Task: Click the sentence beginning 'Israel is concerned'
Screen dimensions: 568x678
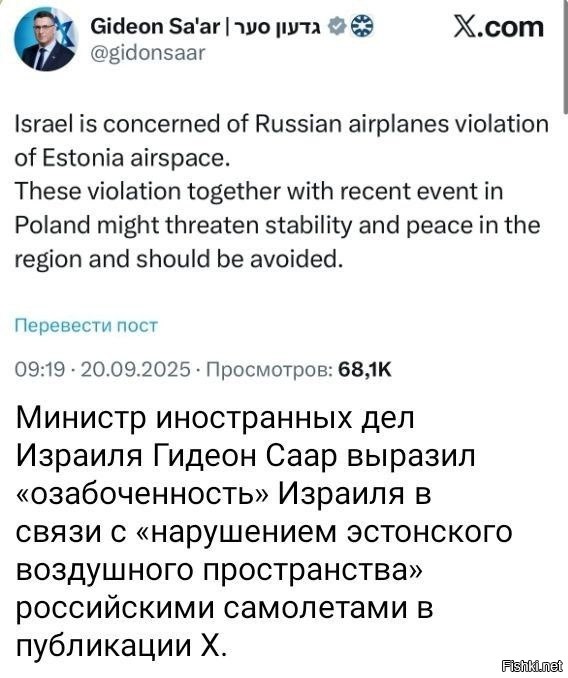Action: (x=281, y=141)
